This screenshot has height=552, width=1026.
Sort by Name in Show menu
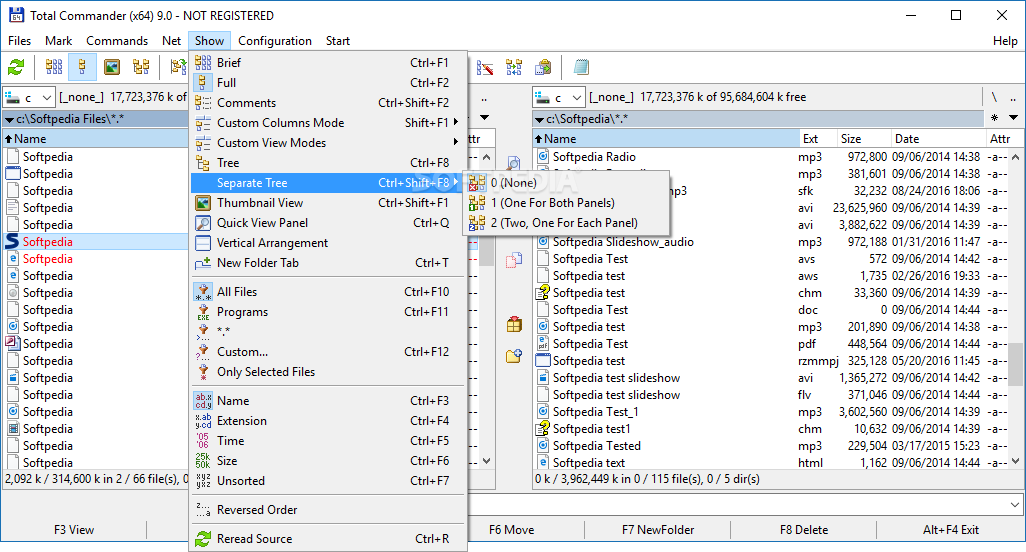[x=329, y=401]
